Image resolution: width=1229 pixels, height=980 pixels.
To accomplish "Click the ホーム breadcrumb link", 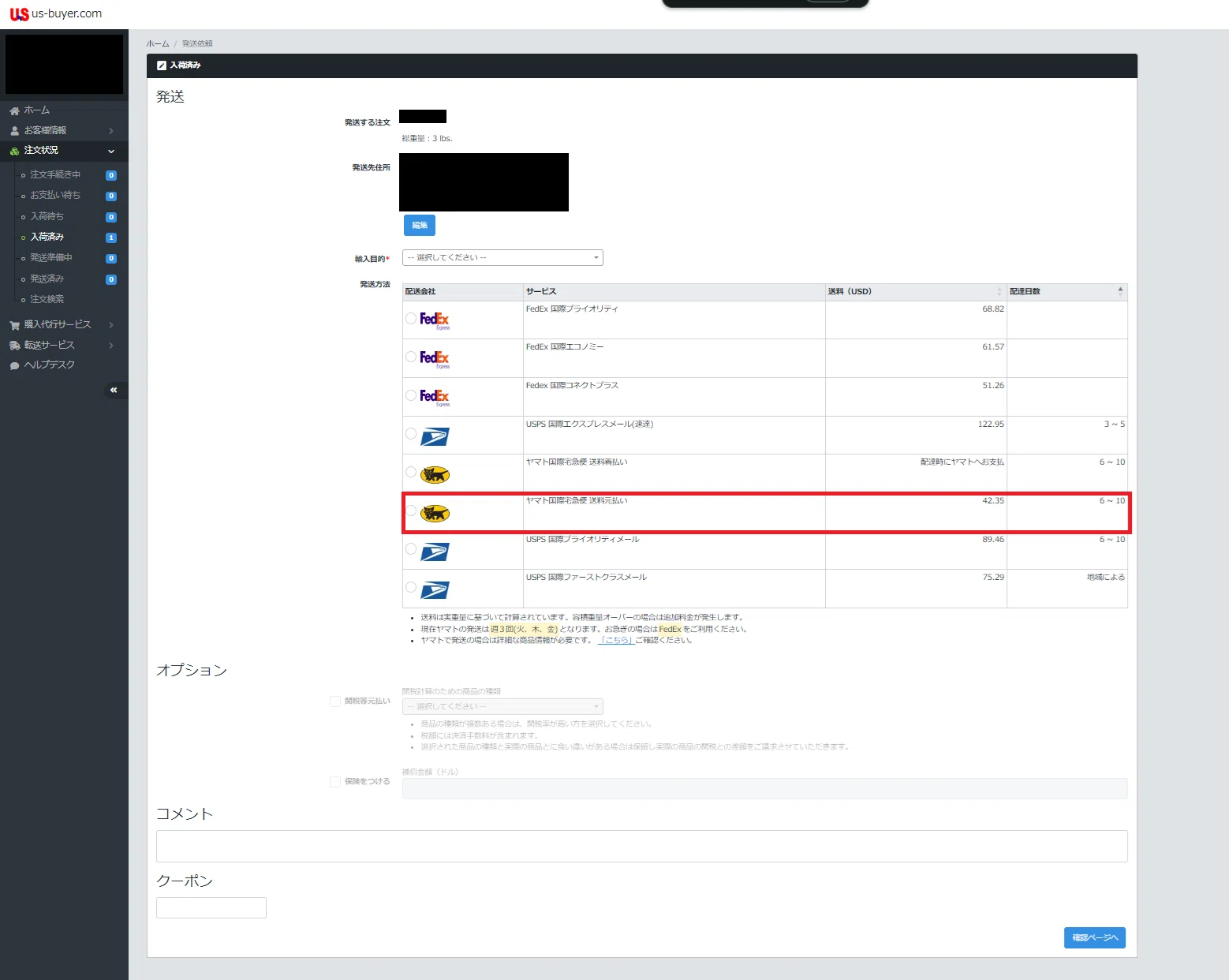I will (158, 43).
